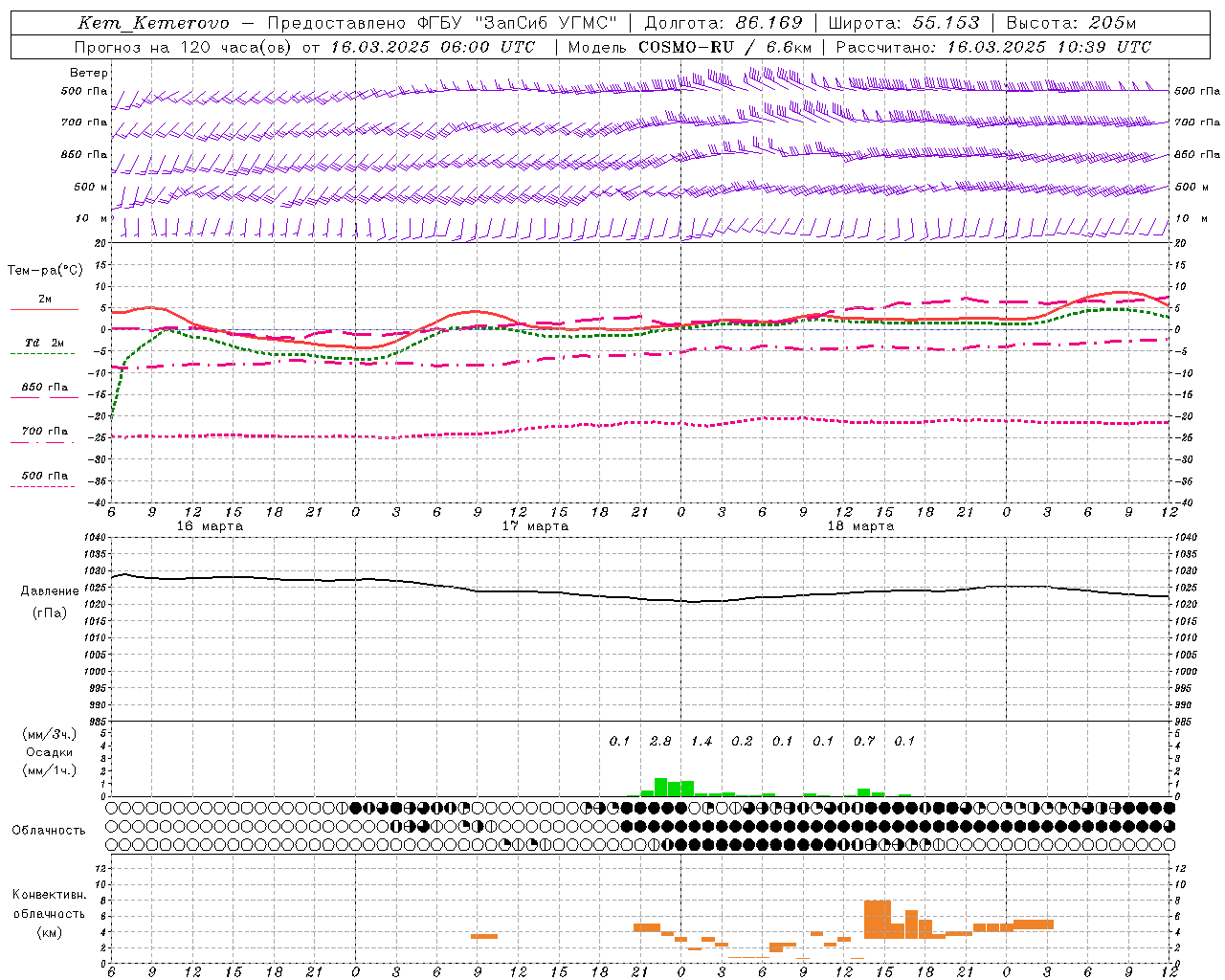The width and height of the screenshot is (1225, 980).
Task: Click the Kem_Kemerovo station title
Action: click(x=153, y=23)
